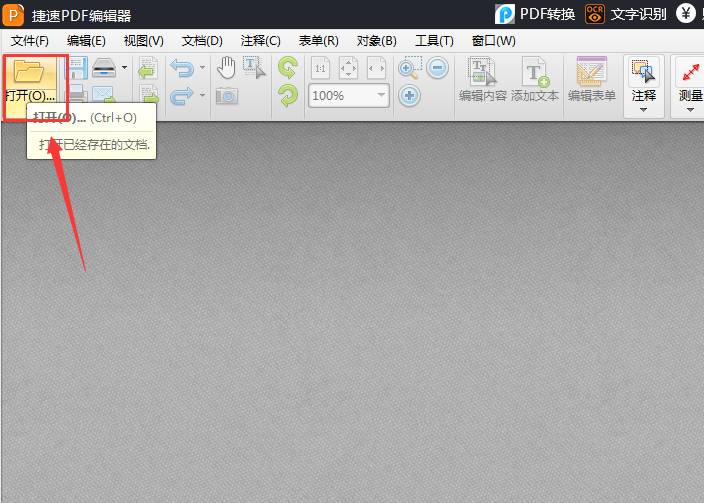This screenshot has height=503, width=704.
Task: Open the 测量 measure dropdown button
Action: [x=689, y=86]
